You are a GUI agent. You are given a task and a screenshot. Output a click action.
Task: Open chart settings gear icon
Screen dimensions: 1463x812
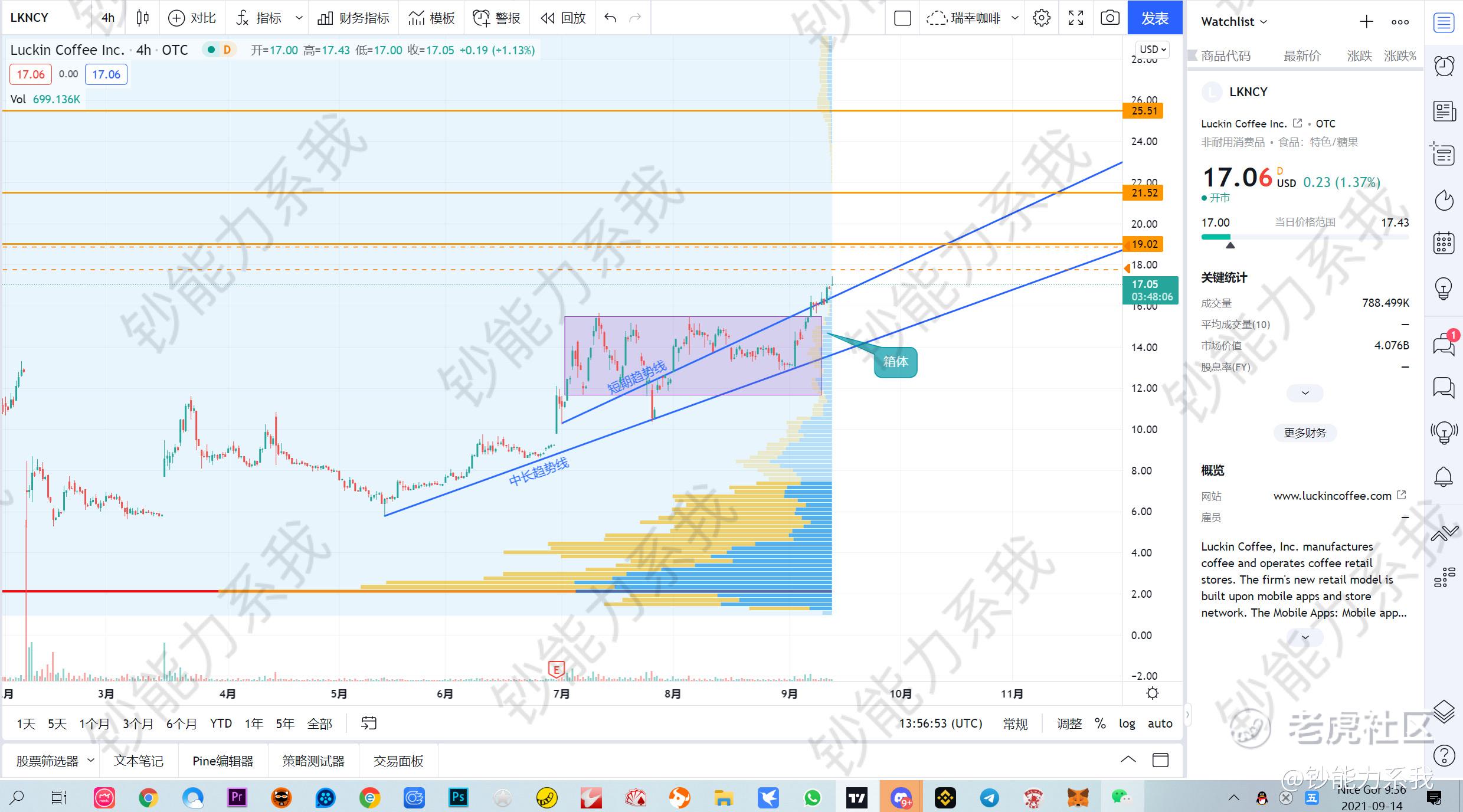[x=1042, y=18]
